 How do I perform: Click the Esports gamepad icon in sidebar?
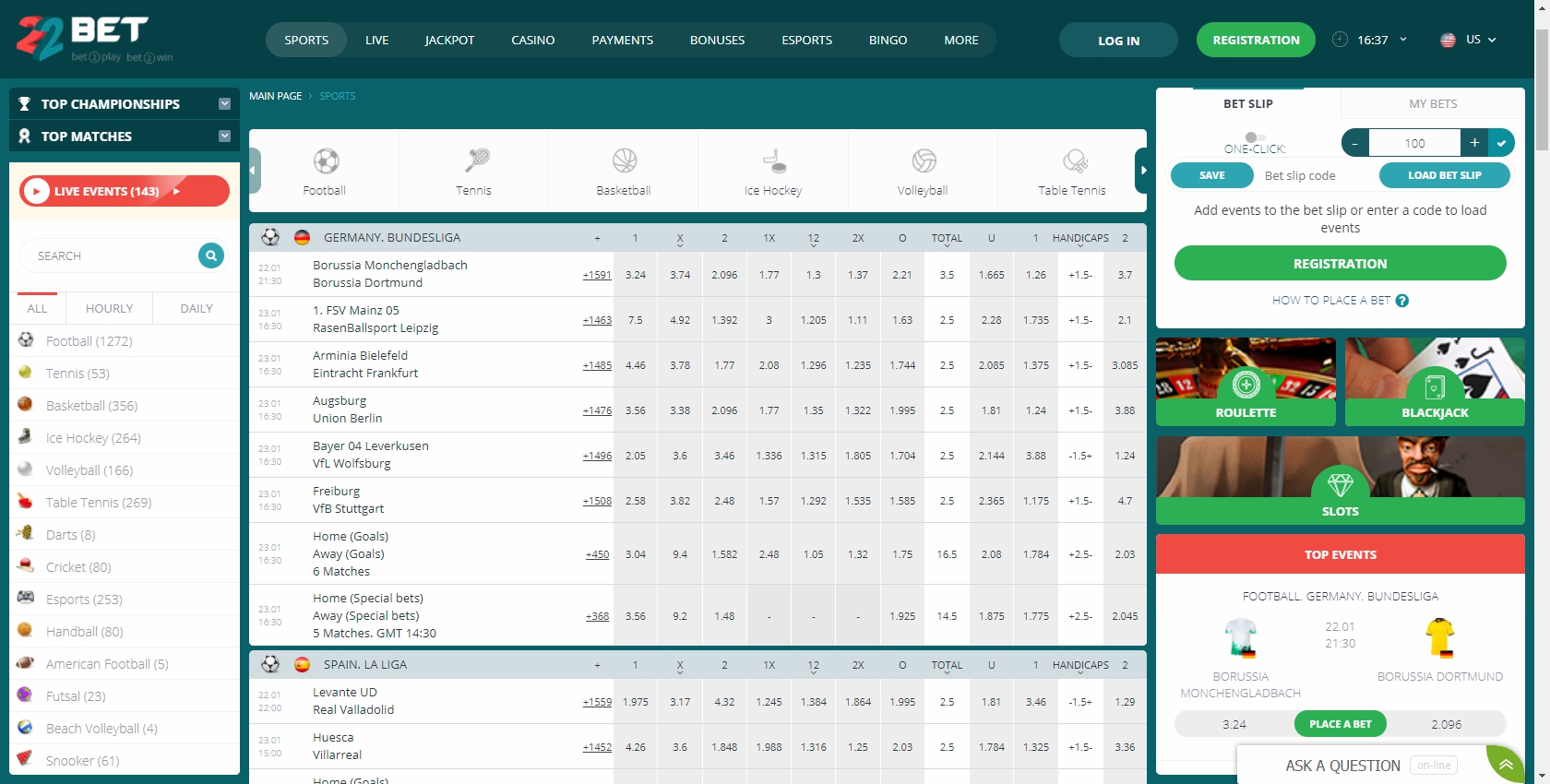coord(26,598)
